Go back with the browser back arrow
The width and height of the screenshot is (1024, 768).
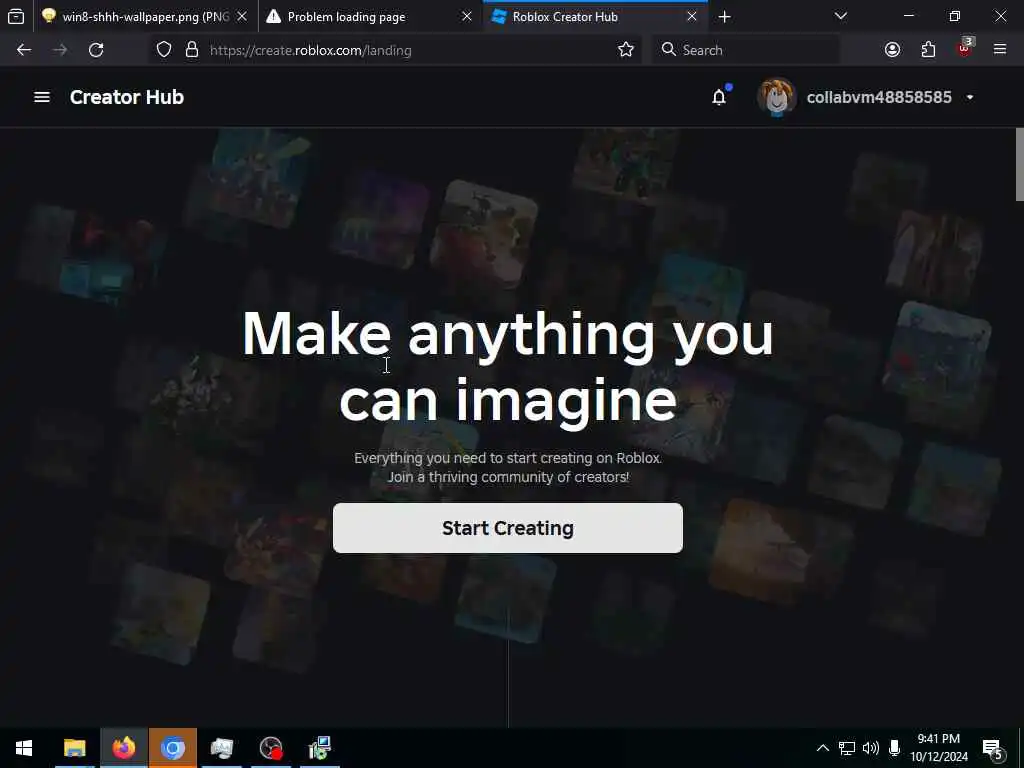click(24, 50)
